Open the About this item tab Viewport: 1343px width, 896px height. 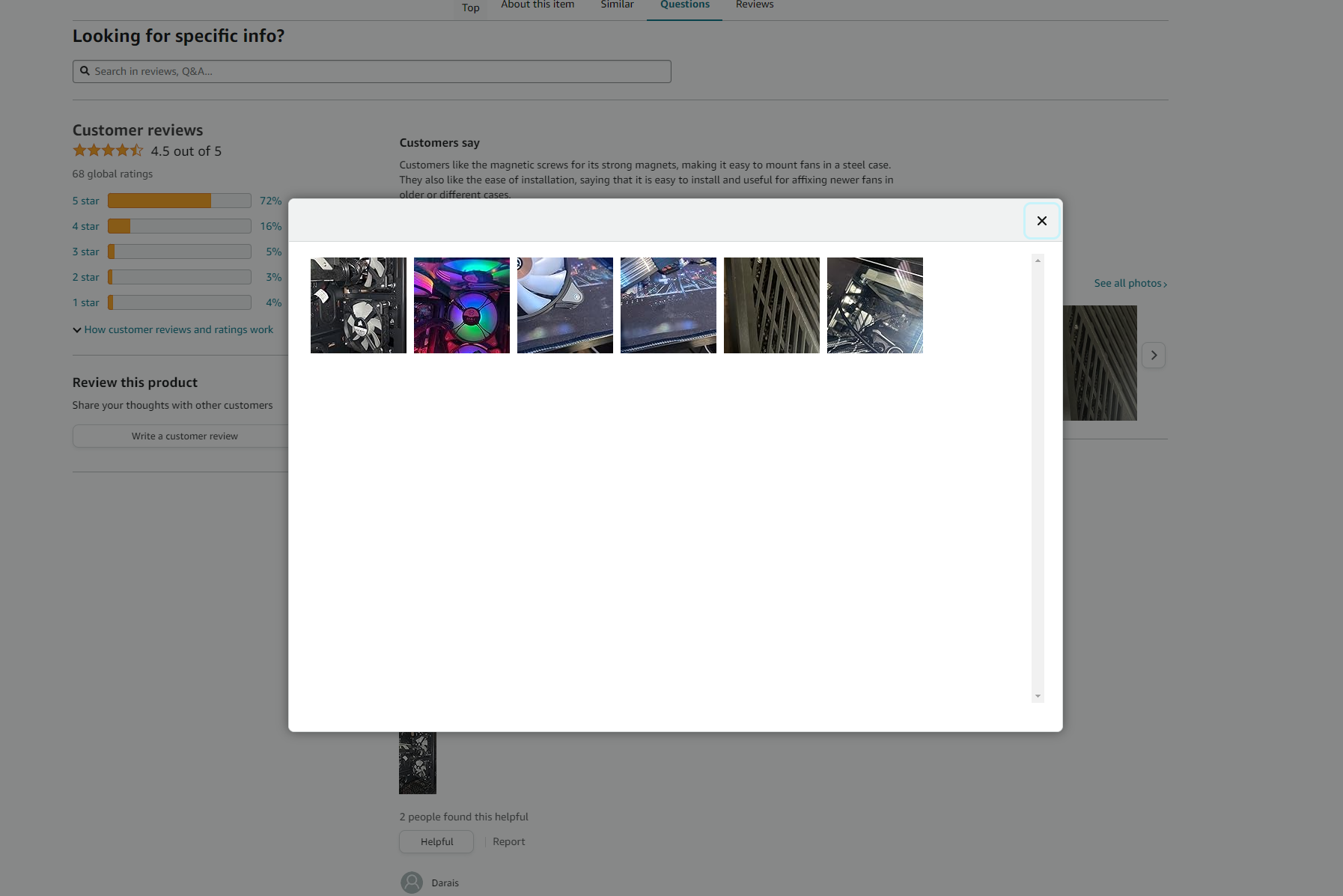[537, 4]
